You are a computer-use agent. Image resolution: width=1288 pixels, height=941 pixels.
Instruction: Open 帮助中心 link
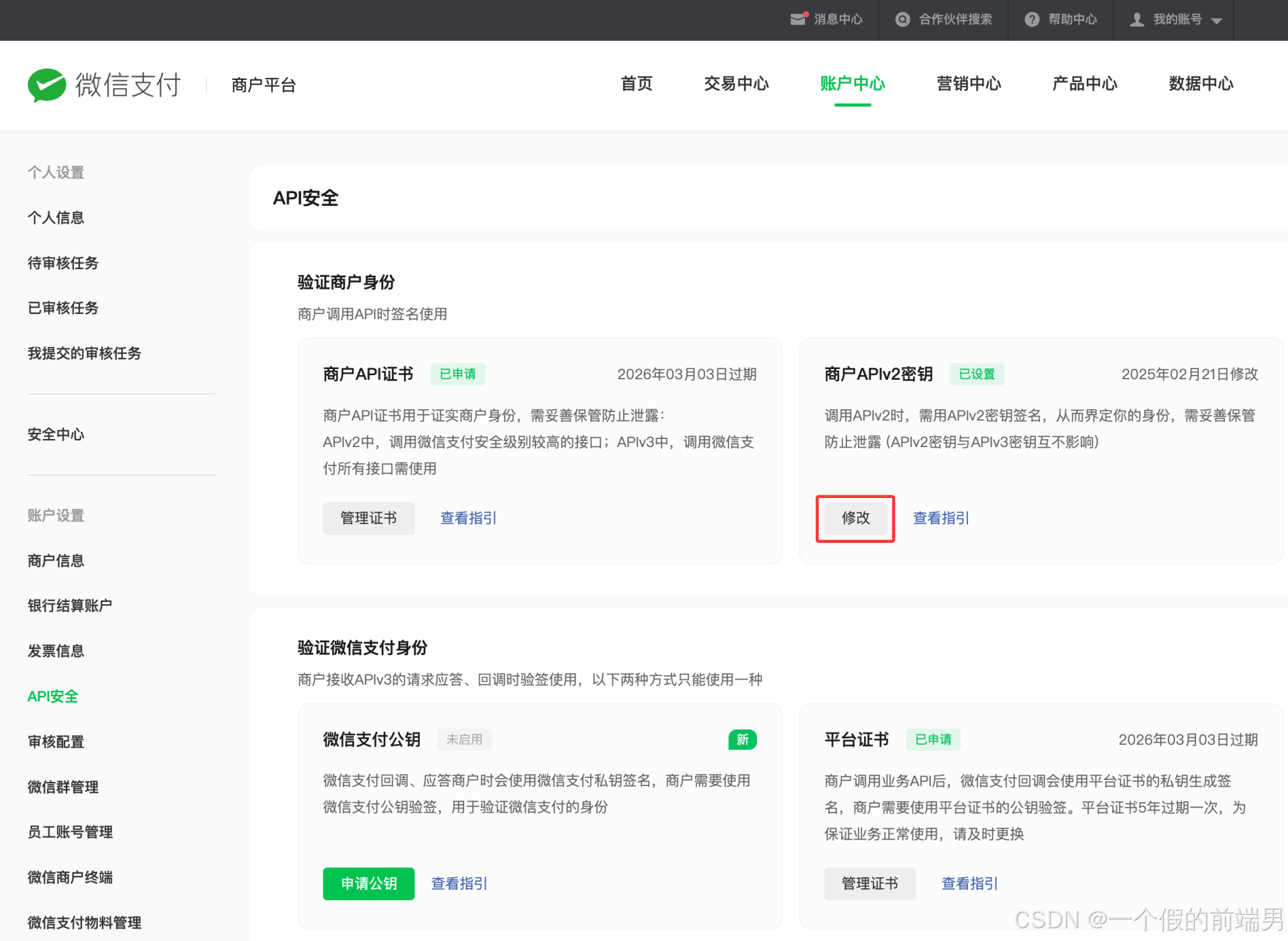click(x=1073, y=19)
